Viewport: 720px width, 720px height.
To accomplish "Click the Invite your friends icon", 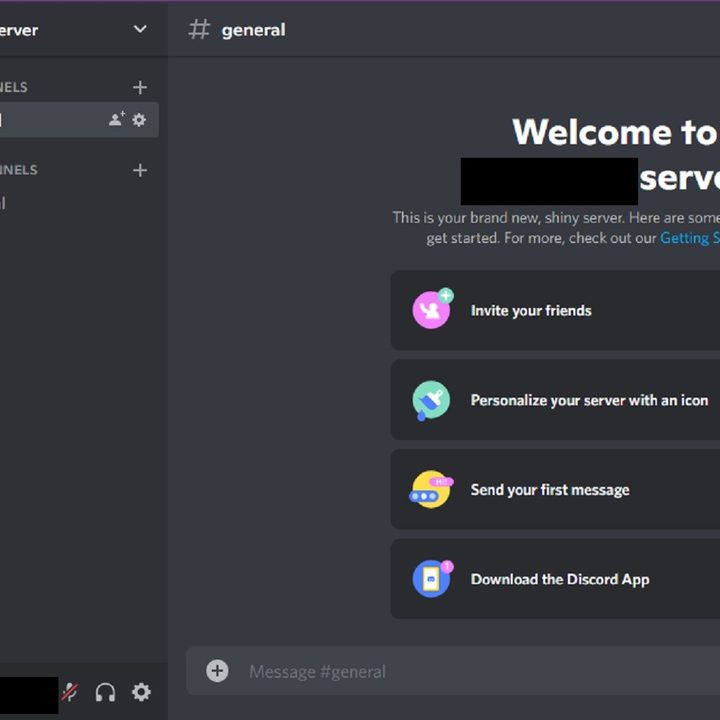I will click(432, 309).
